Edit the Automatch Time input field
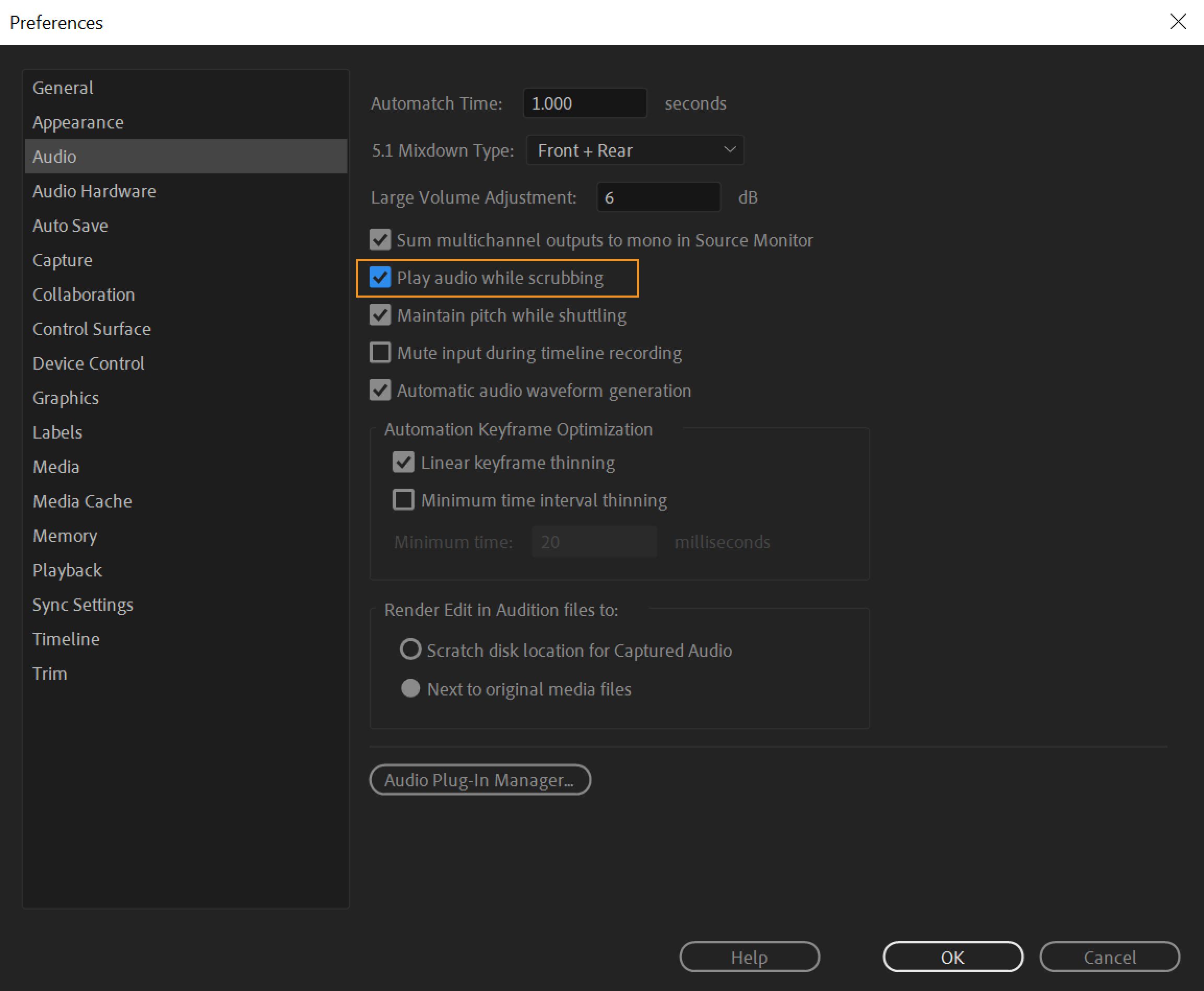The height and width of the screenshot is (991, 1204). tap(584, 103)
